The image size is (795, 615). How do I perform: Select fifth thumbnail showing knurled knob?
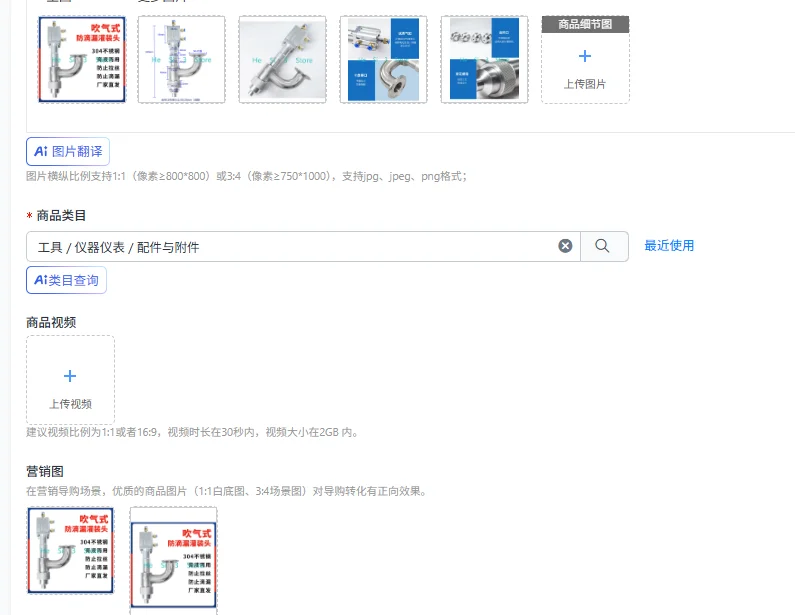tap(484, 59)
